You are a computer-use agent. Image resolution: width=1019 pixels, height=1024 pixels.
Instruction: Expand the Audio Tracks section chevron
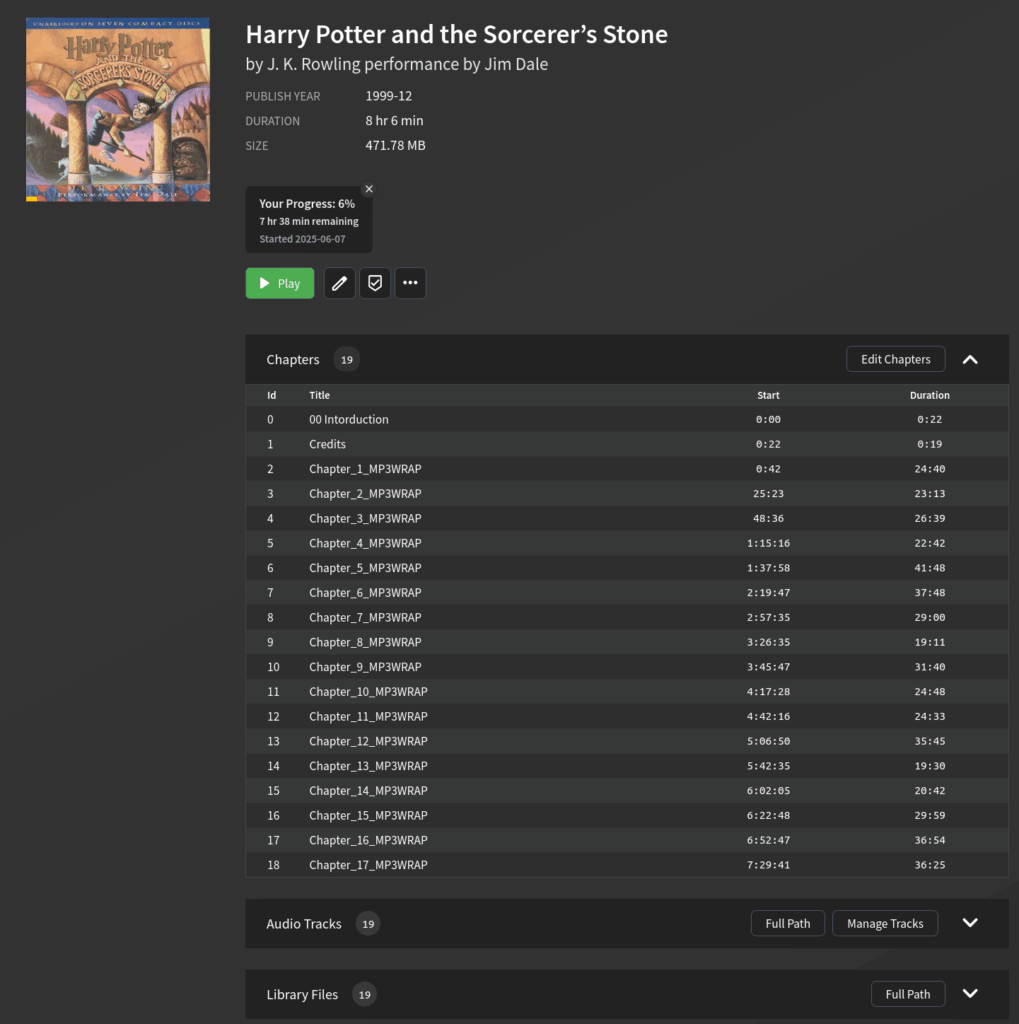click(x=970, y=923)
